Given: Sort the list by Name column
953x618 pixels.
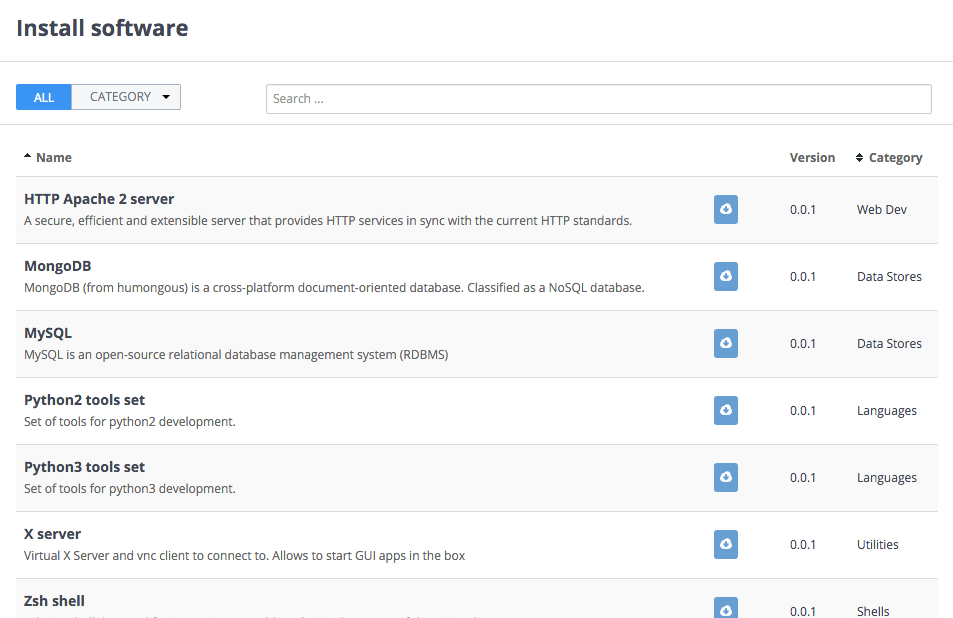Looking at the screenshot, I should [53, 157].
